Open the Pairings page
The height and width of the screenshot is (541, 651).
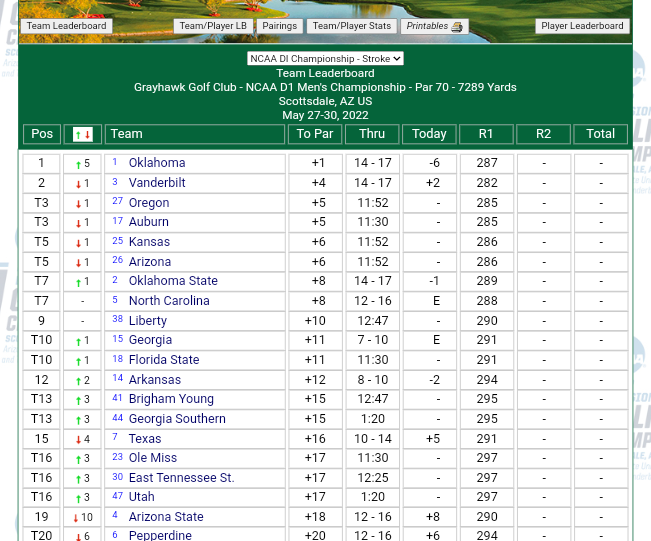click(x=279, y=26)
